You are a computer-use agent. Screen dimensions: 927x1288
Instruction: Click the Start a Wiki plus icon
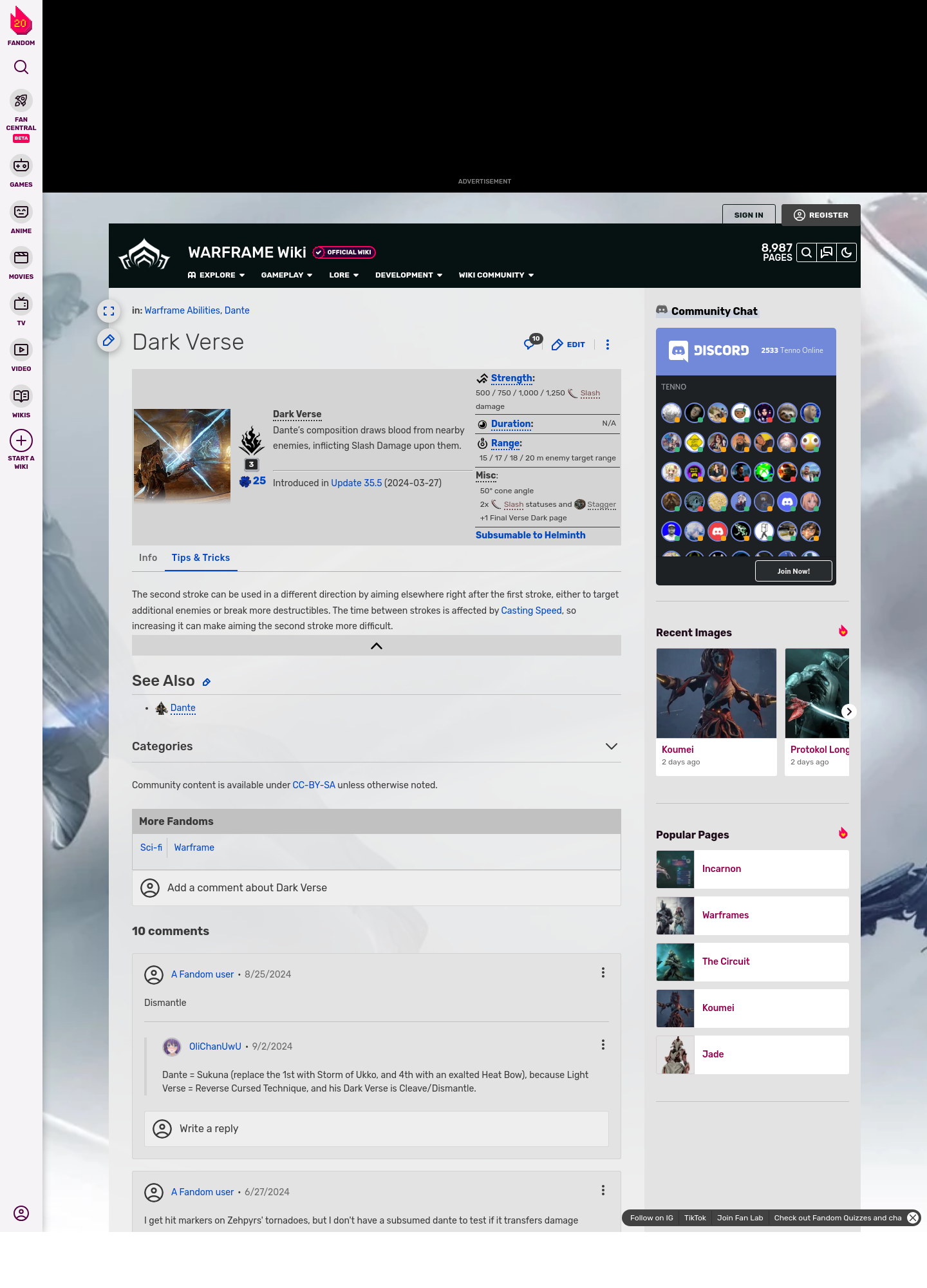click(21, 440)
